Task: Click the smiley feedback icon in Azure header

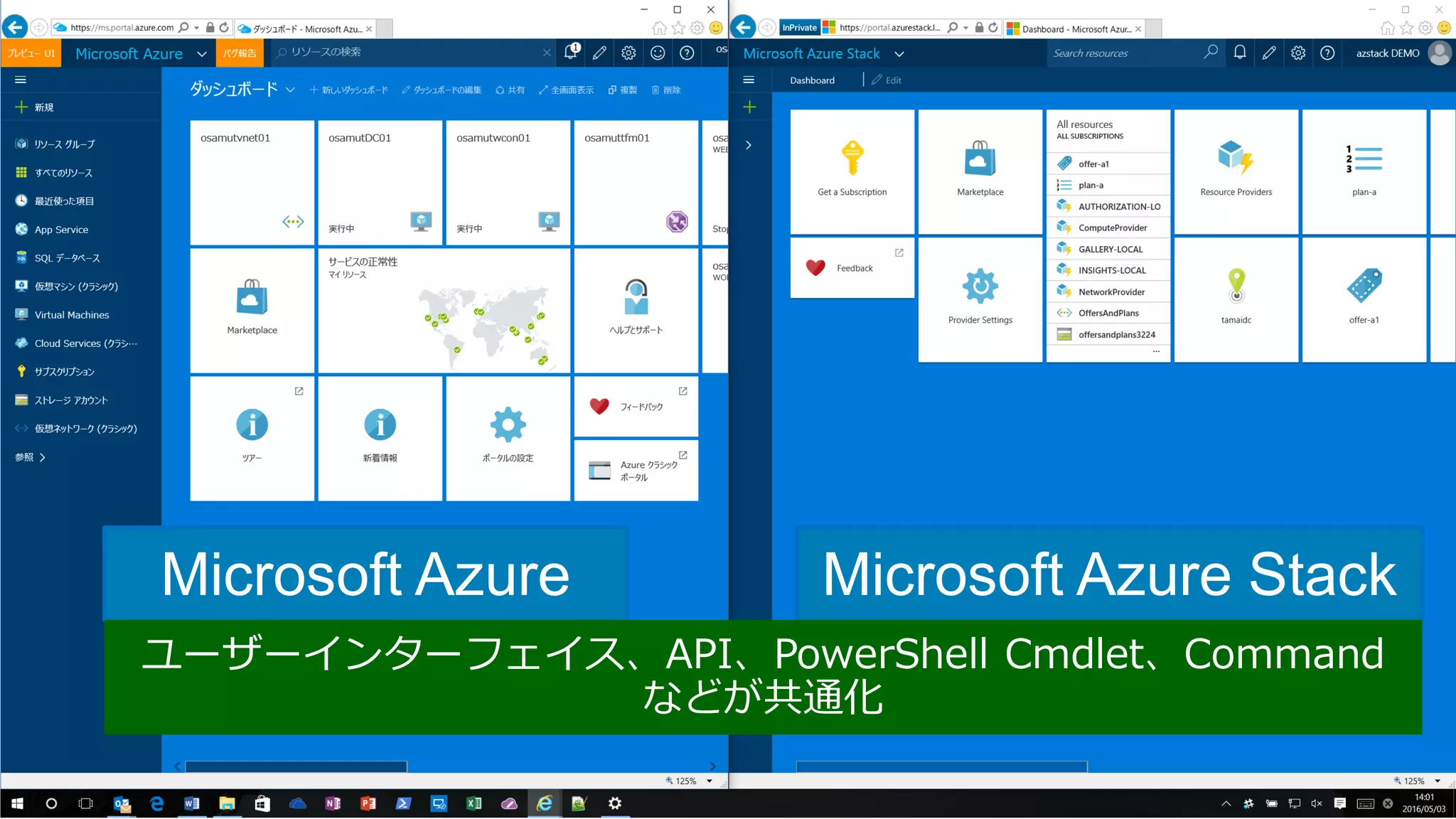Action: [x=658, y=53]
